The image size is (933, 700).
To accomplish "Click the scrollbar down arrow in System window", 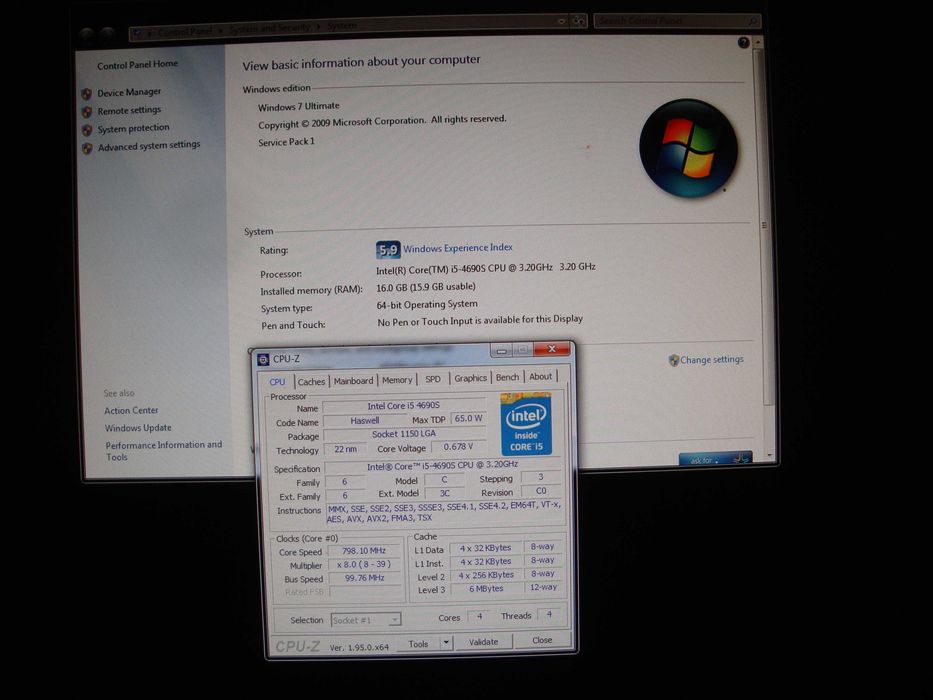I will click(x=770, y=455).
